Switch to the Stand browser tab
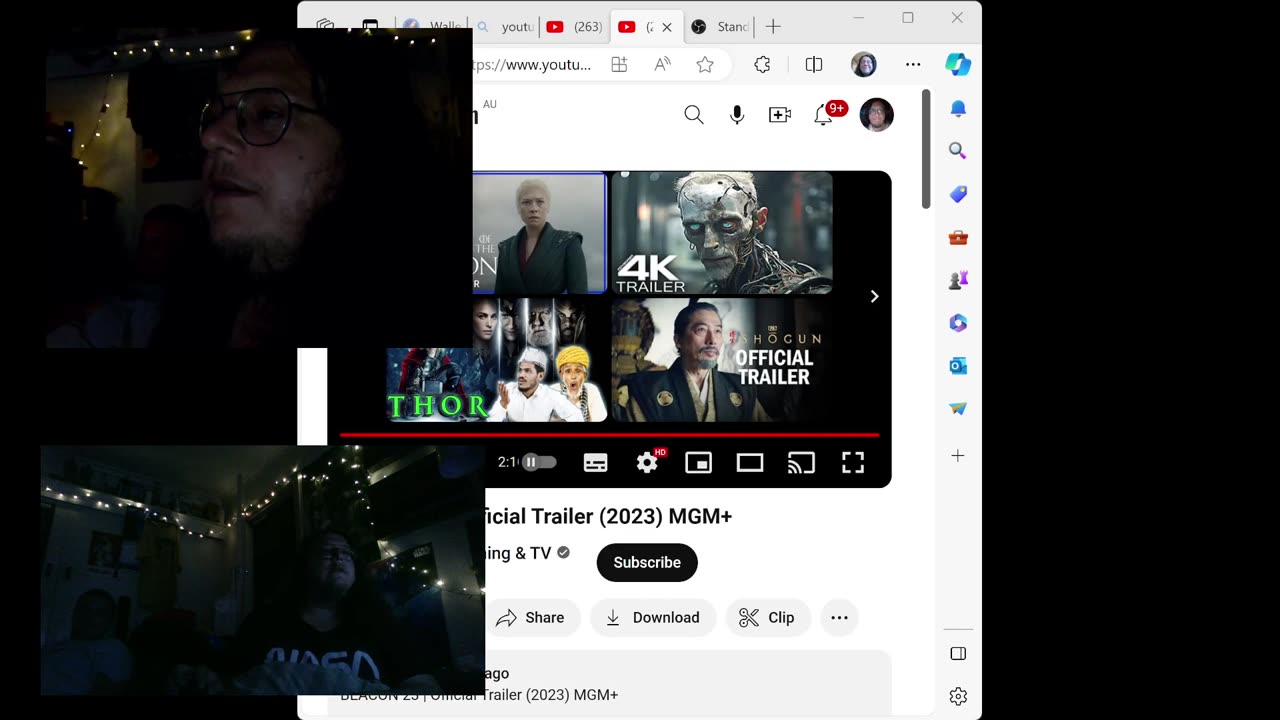 [x=720, y=27]
